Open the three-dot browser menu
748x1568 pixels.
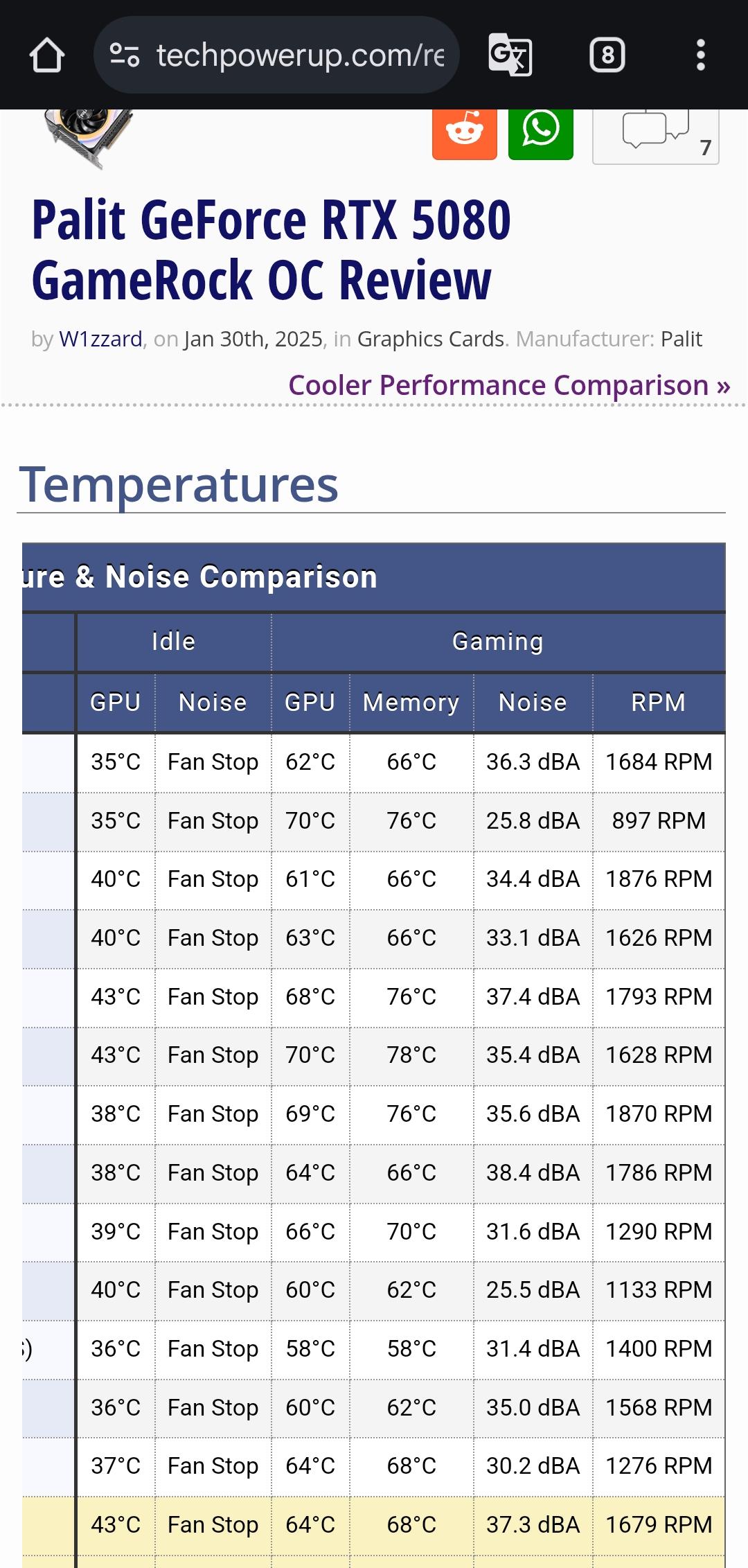tap(701, 55)
